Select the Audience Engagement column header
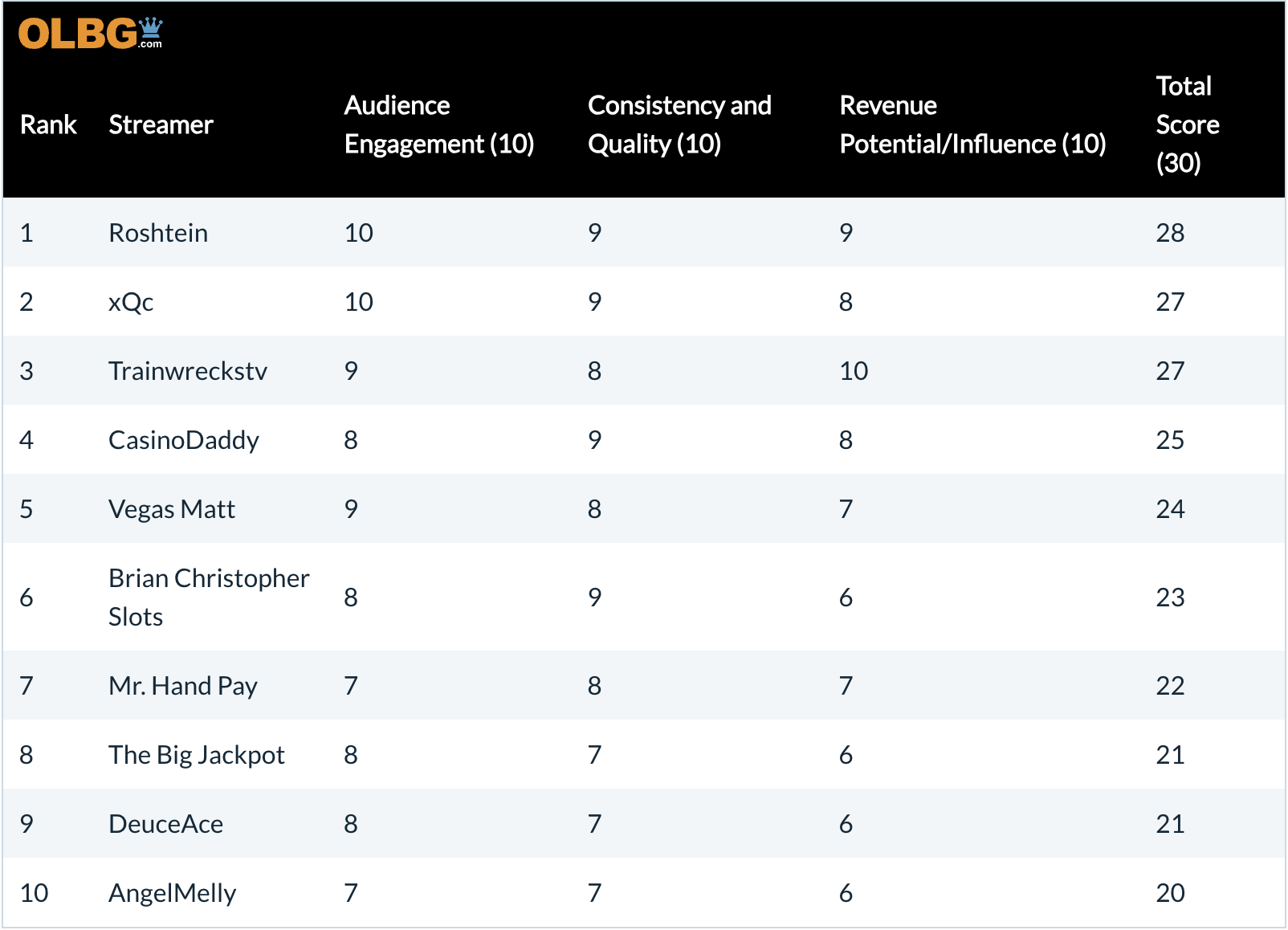The image size is (1288, 930). (x=438, y=124)
